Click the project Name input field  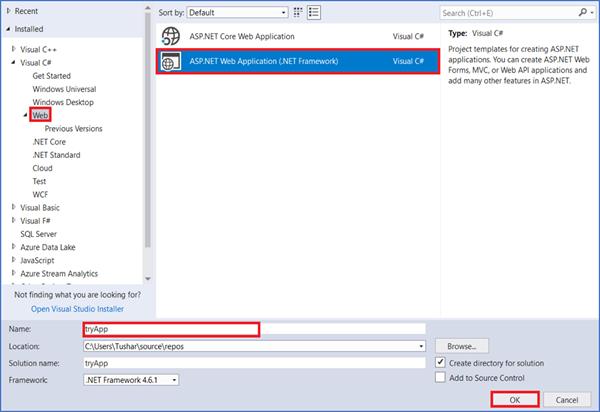(x=254, y=329)
